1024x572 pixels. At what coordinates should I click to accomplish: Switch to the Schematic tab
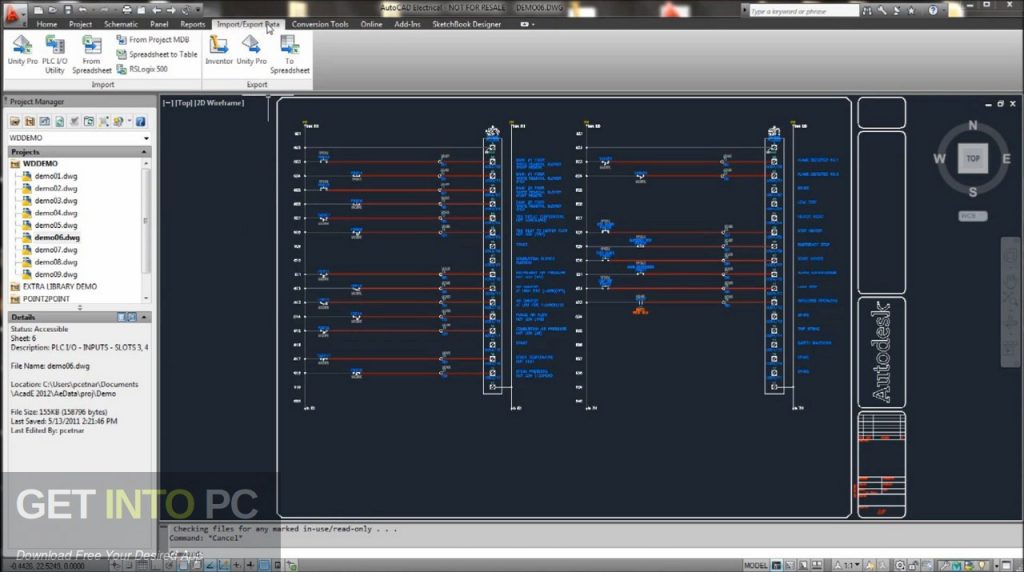[121, 24]
